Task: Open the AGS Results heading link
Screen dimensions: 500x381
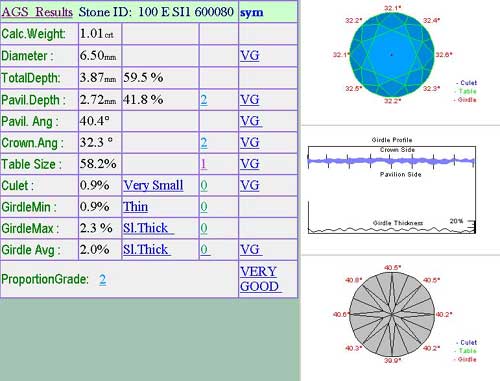Action: click(x=37, y=12)
